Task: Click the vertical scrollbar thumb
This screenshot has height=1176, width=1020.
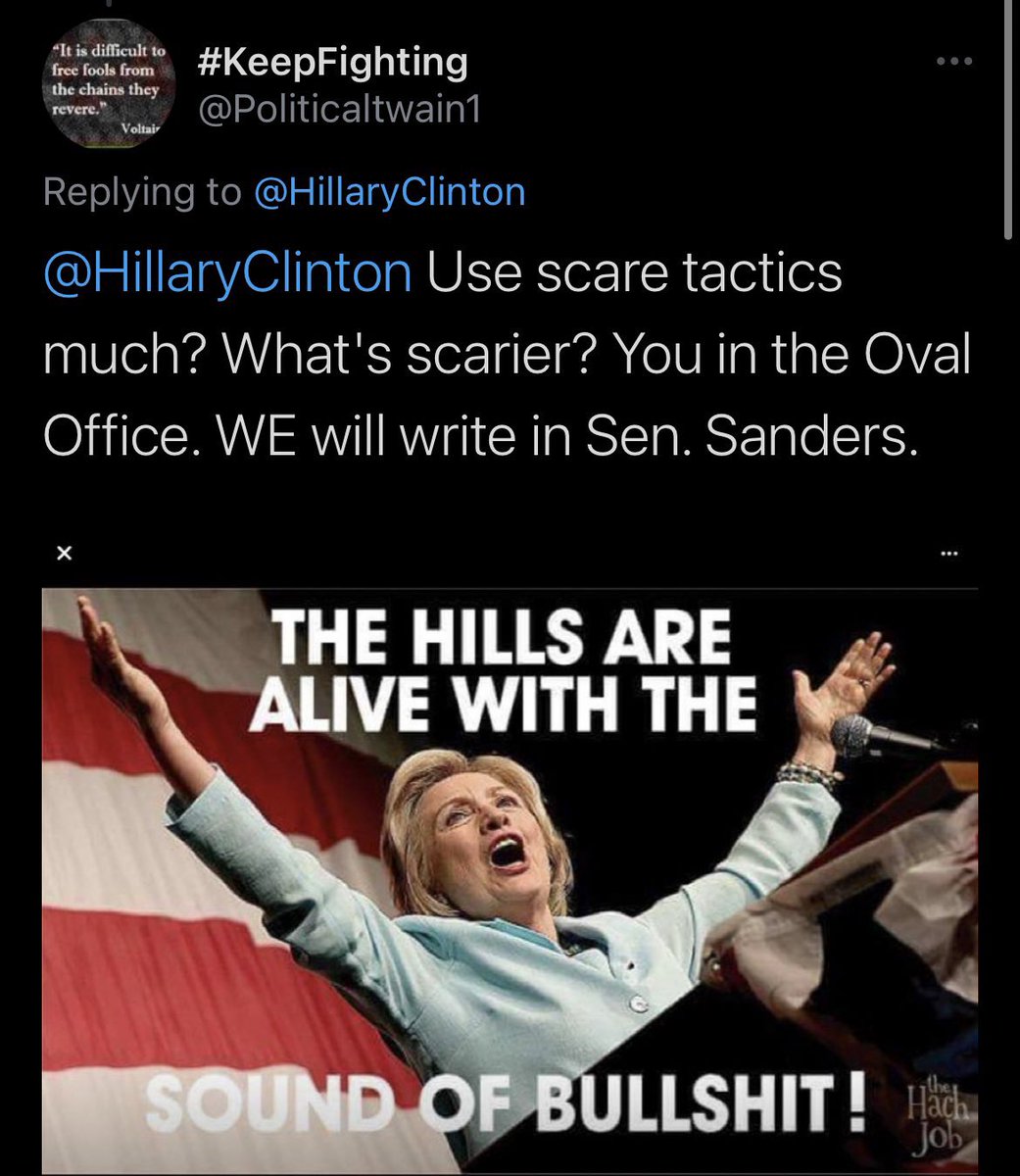Action: point(1009,118)
